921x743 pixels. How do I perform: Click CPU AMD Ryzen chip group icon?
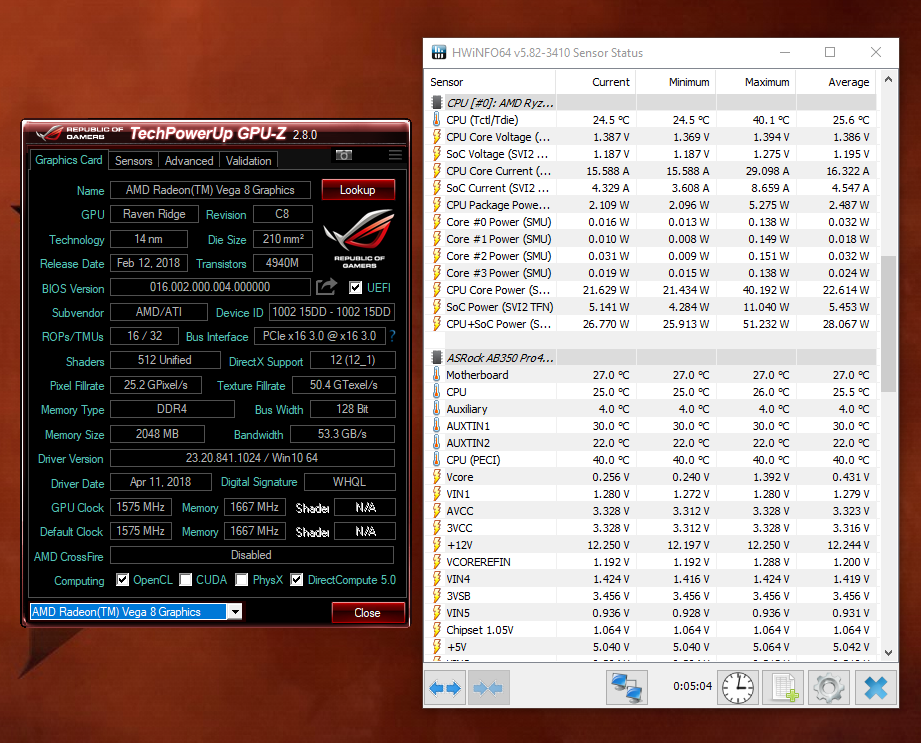(x=436, y=103)
